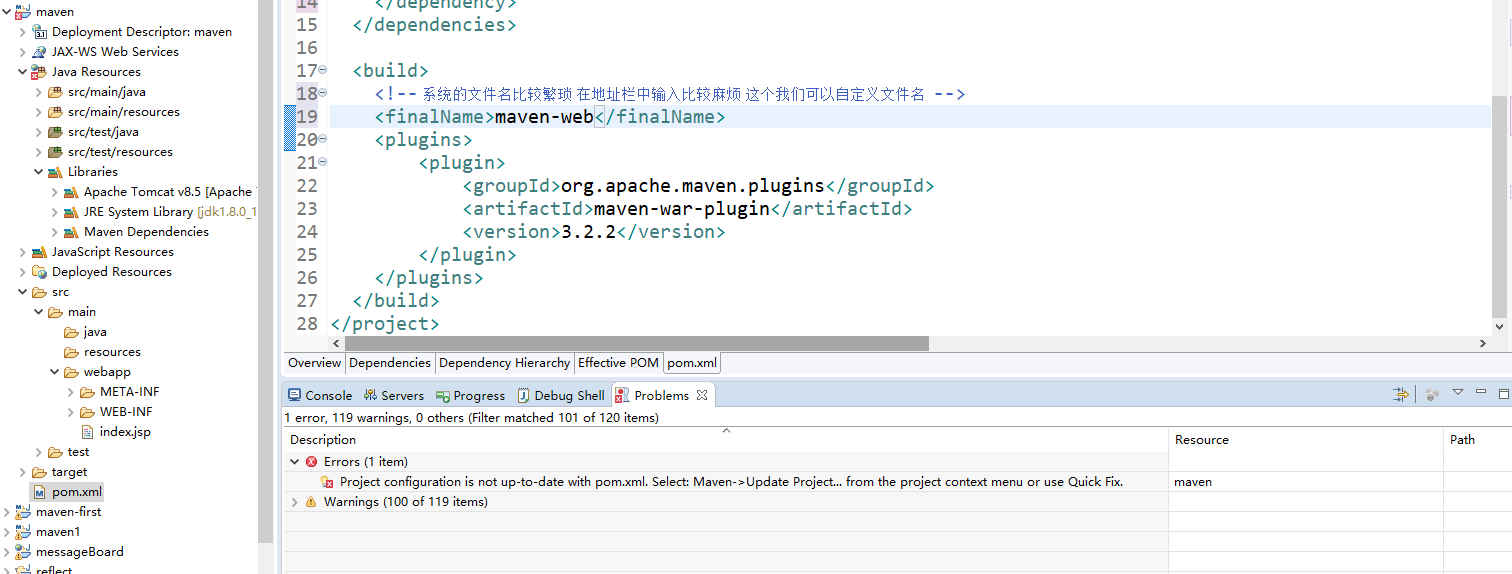Click the index.jsp file icon
Viewport: 1512px width, 574px height.
(x=87, y=432)
